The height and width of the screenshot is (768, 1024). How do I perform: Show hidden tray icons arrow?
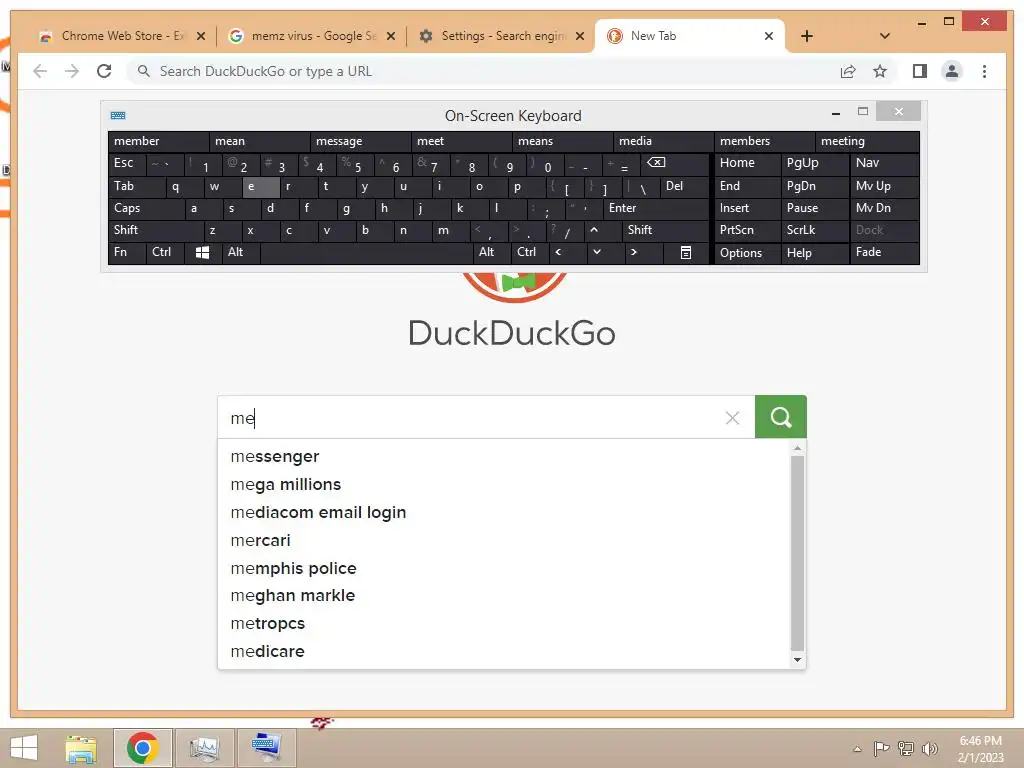tap(857, 748)
